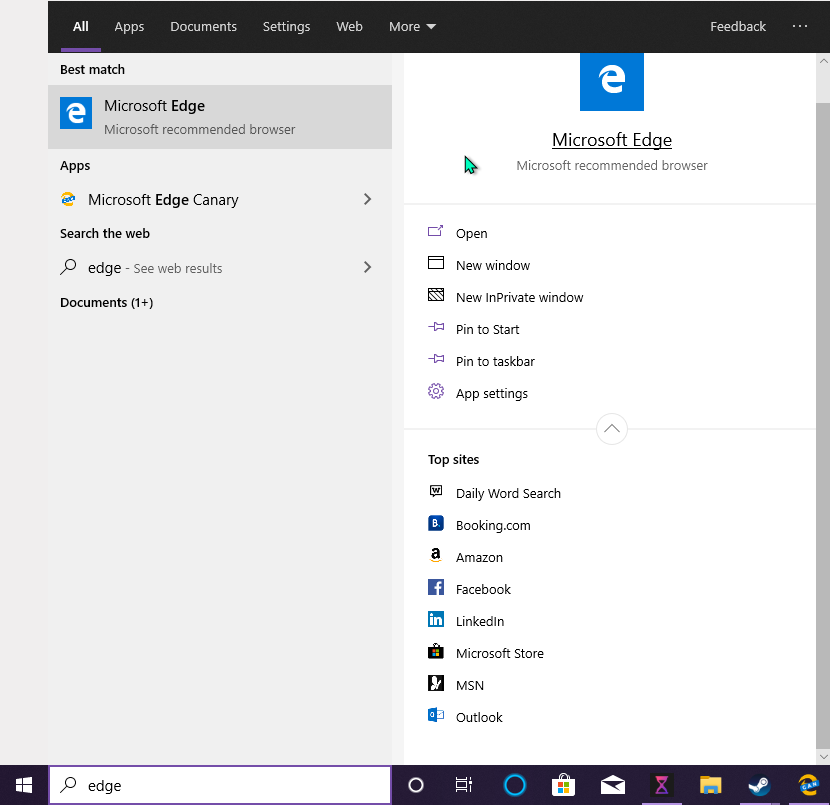Viewport: 830px width, 805px height.
Task: Click the preview pane scrollbar thumb
Action: pos(823,426)
